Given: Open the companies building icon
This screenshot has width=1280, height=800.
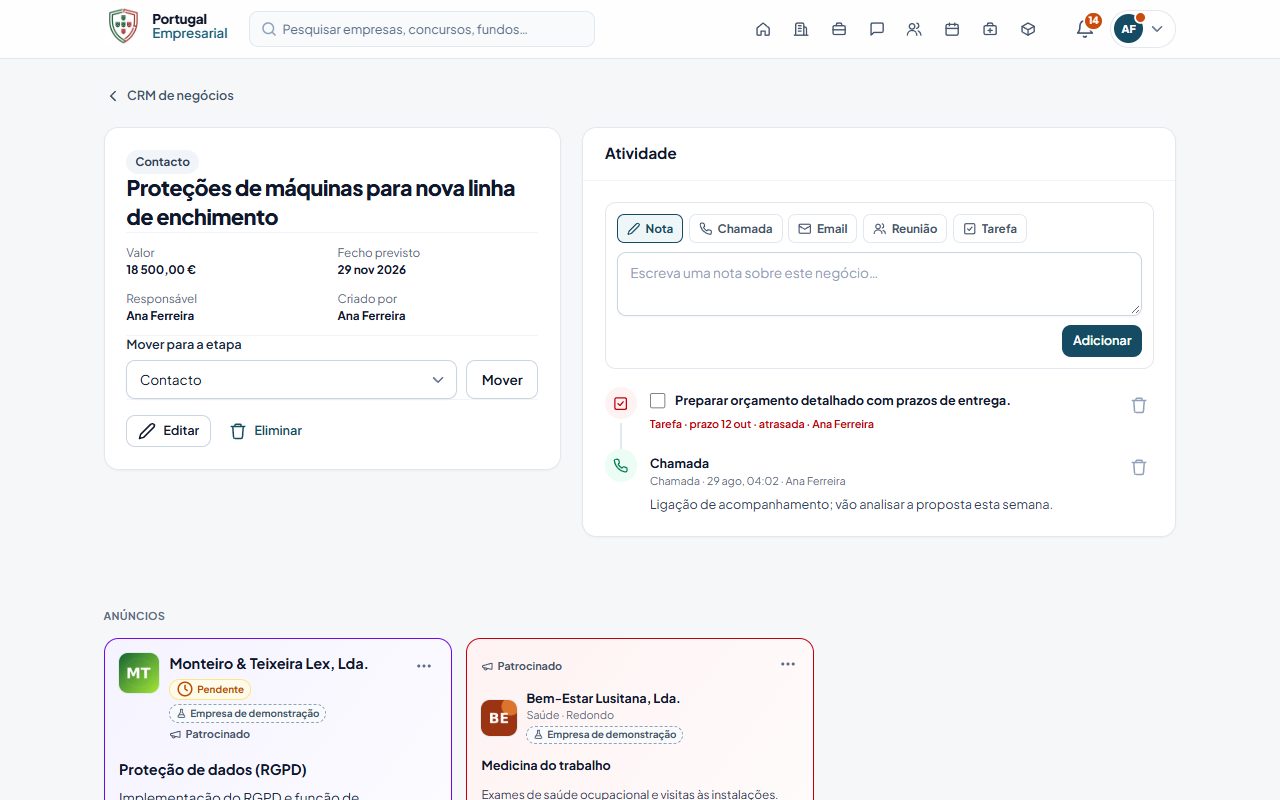Looking at the screenshot, I should pyautogui.click(x=801, y=29).
